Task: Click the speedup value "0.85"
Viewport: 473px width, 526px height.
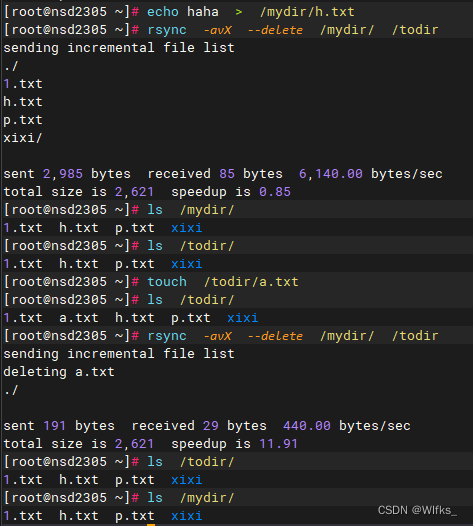Action: 275,192
